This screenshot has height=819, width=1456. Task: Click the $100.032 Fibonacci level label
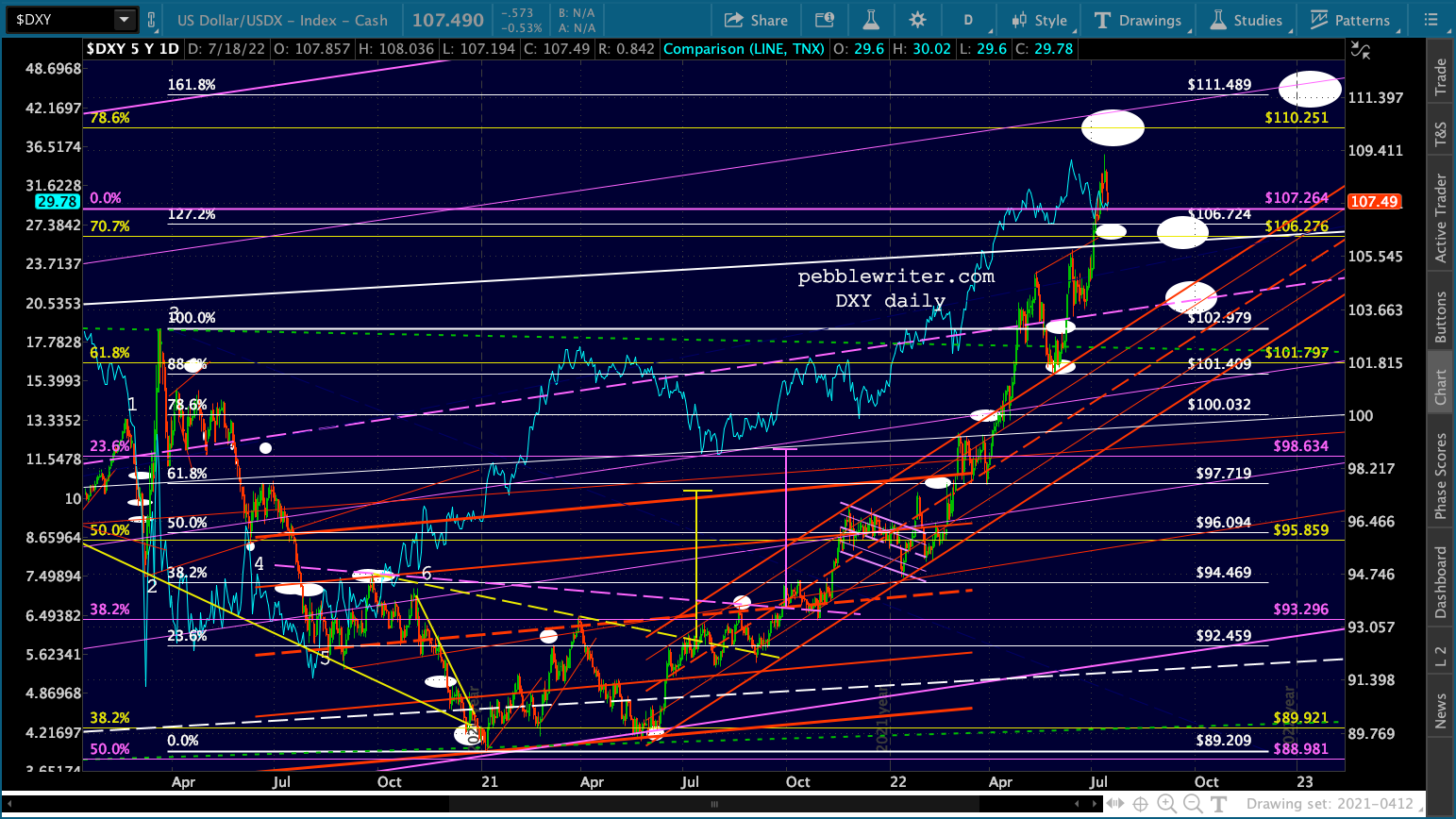[1219, 405]
